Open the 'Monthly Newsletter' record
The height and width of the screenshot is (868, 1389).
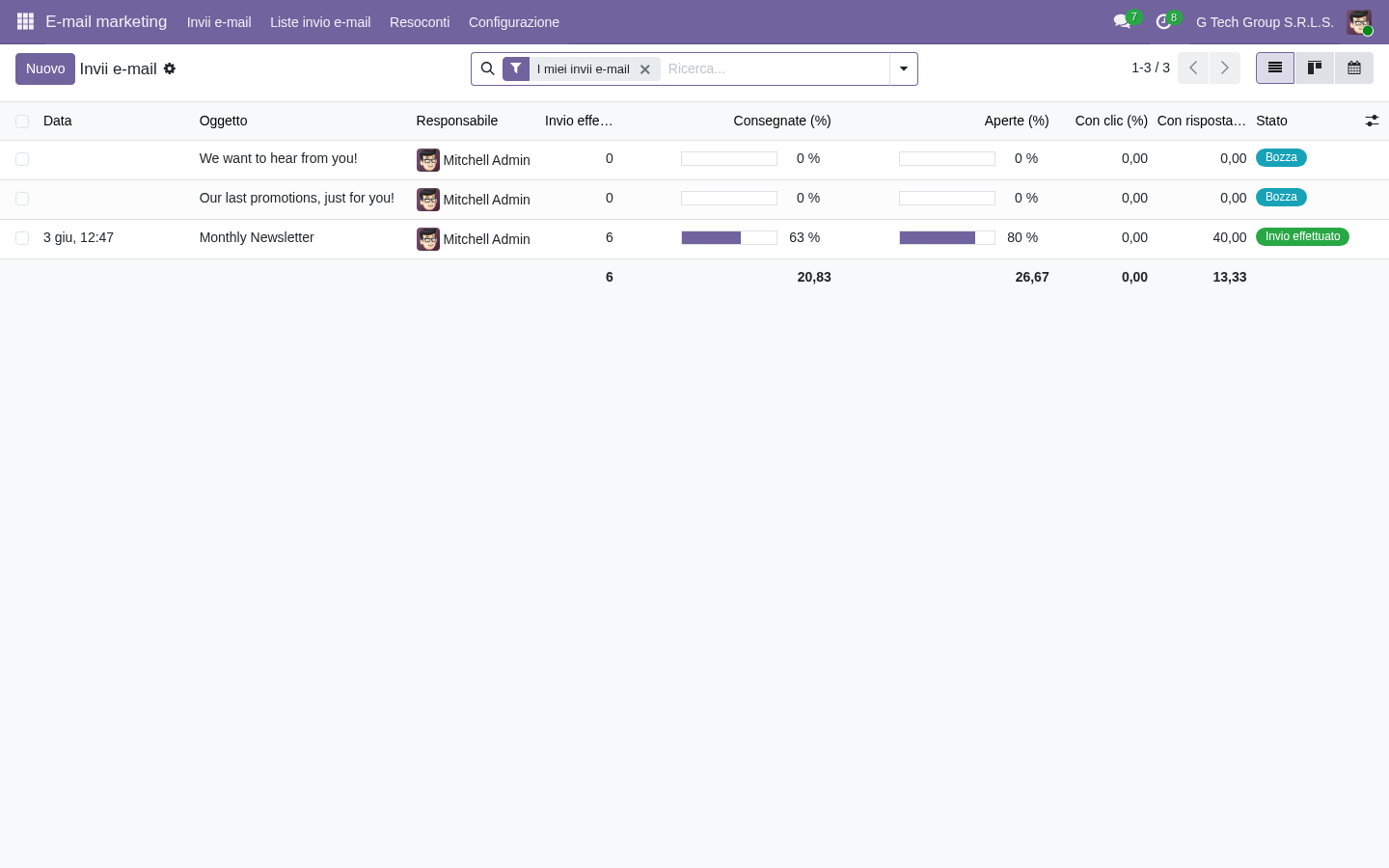(x=257, y=237)
